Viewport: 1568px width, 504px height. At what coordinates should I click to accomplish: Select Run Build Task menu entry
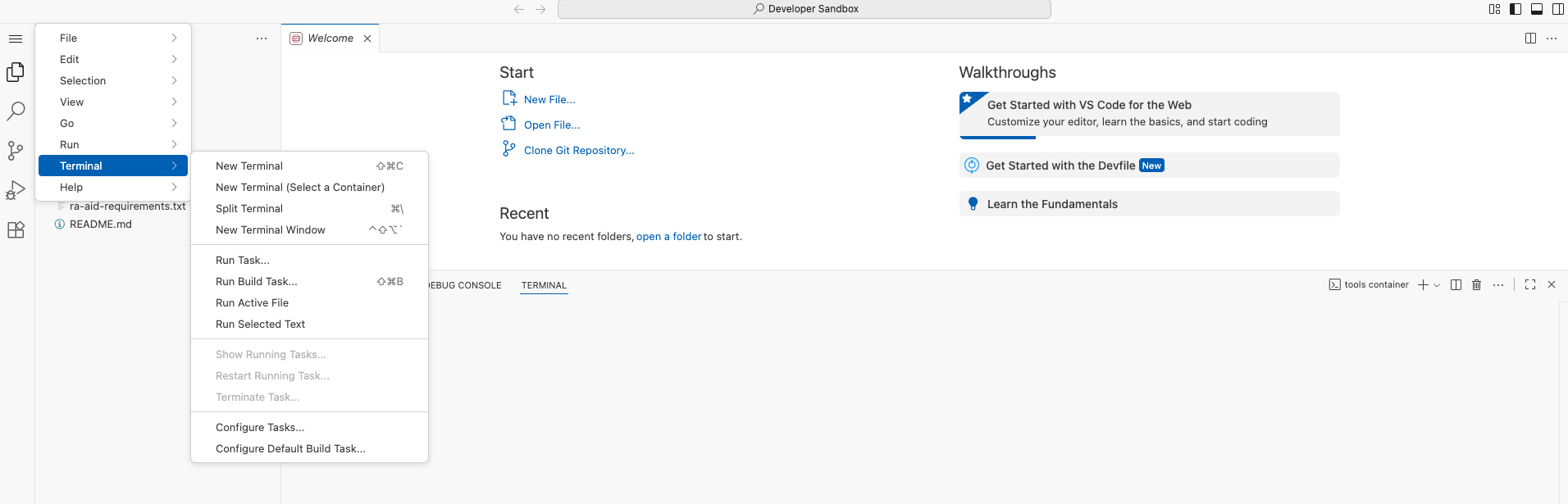(256, 281)
